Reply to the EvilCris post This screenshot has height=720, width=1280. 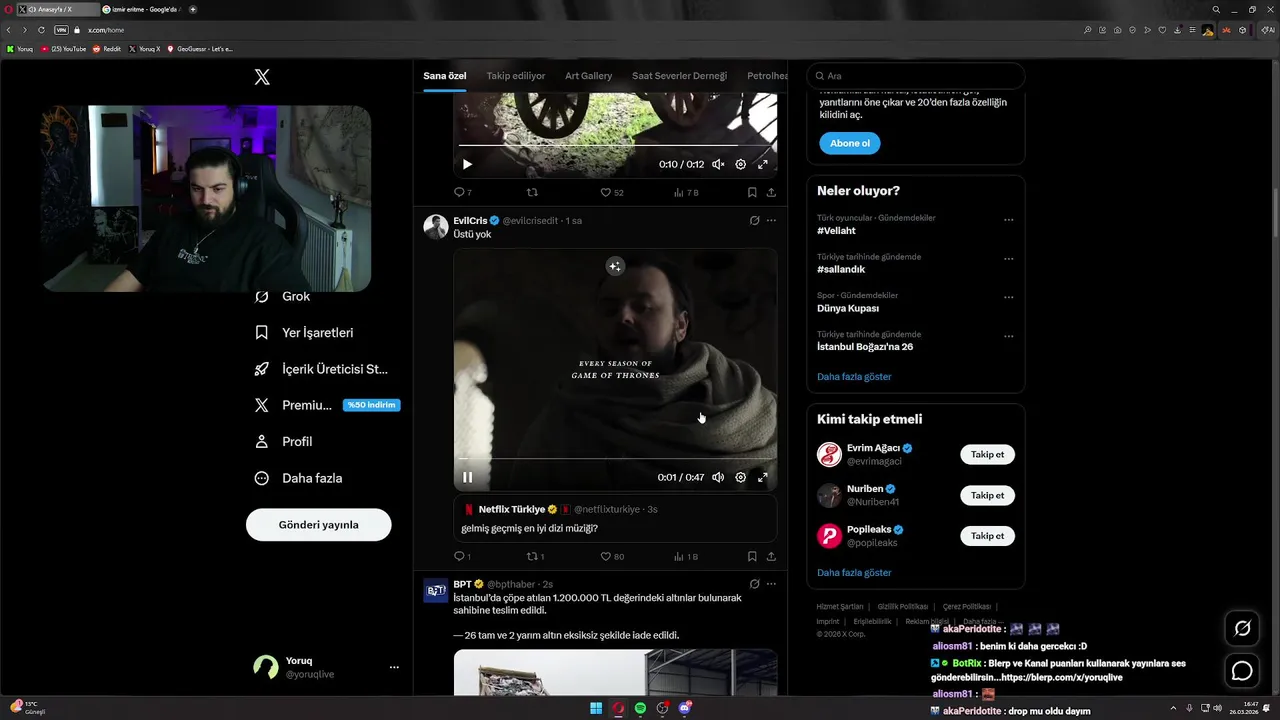pyautogui.click(x=463, y=556)
